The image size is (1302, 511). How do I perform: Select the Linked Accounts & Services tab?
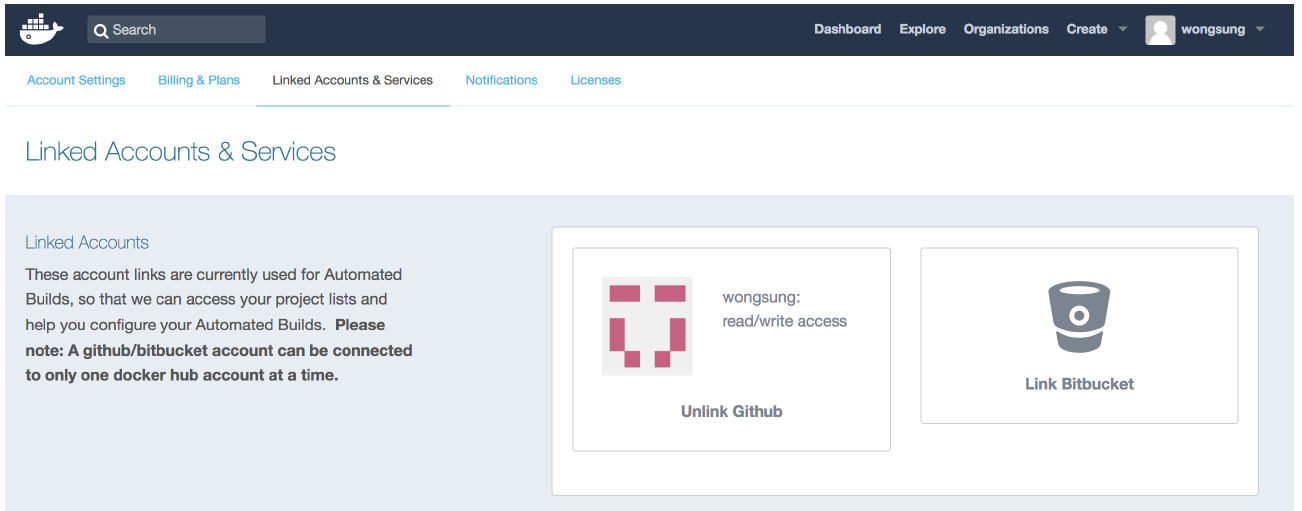352,80
